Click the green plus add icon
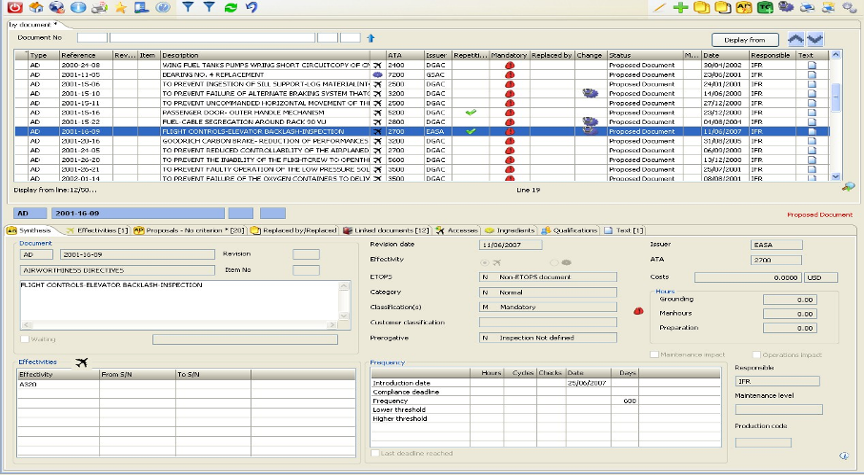 point(681,7)
